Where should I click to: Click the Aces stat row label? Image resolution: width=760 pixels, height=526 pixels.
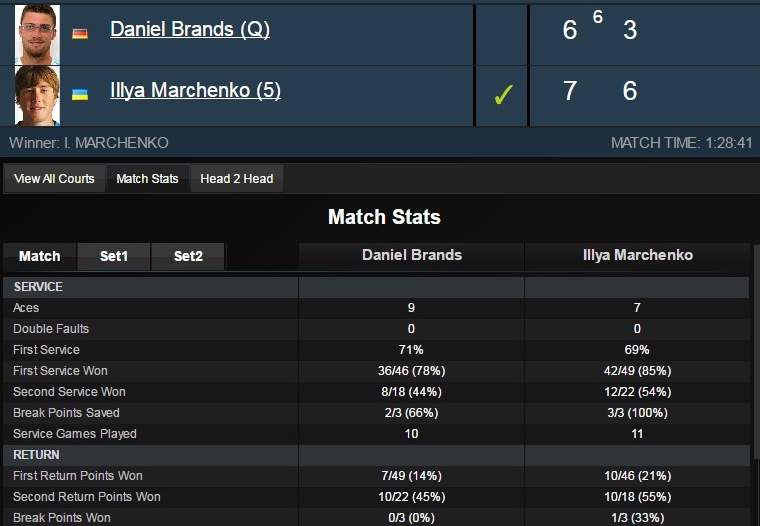coord(27,308)
